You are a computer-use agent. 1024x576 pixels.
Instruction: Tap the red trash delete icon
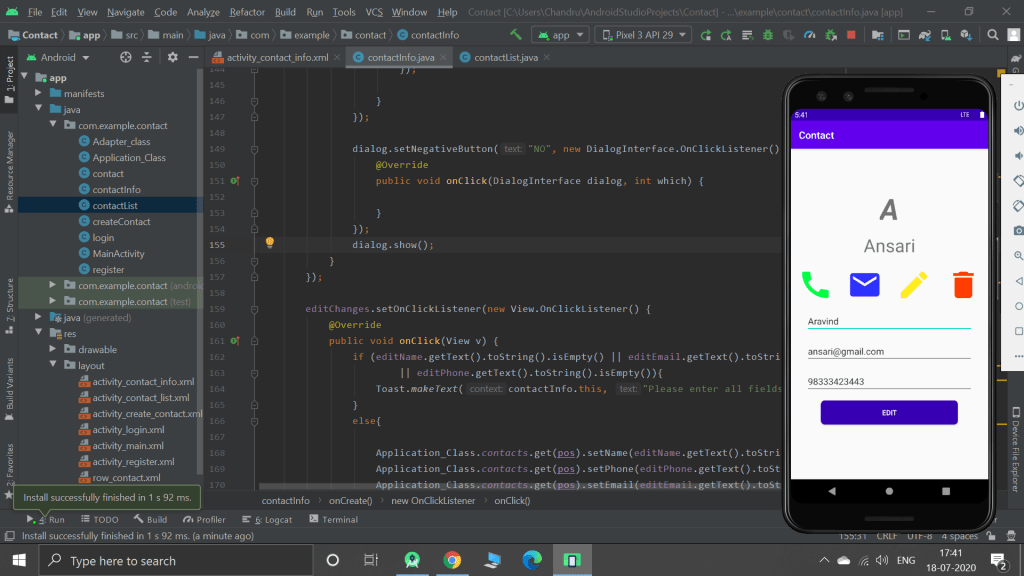tap(963, 285)
